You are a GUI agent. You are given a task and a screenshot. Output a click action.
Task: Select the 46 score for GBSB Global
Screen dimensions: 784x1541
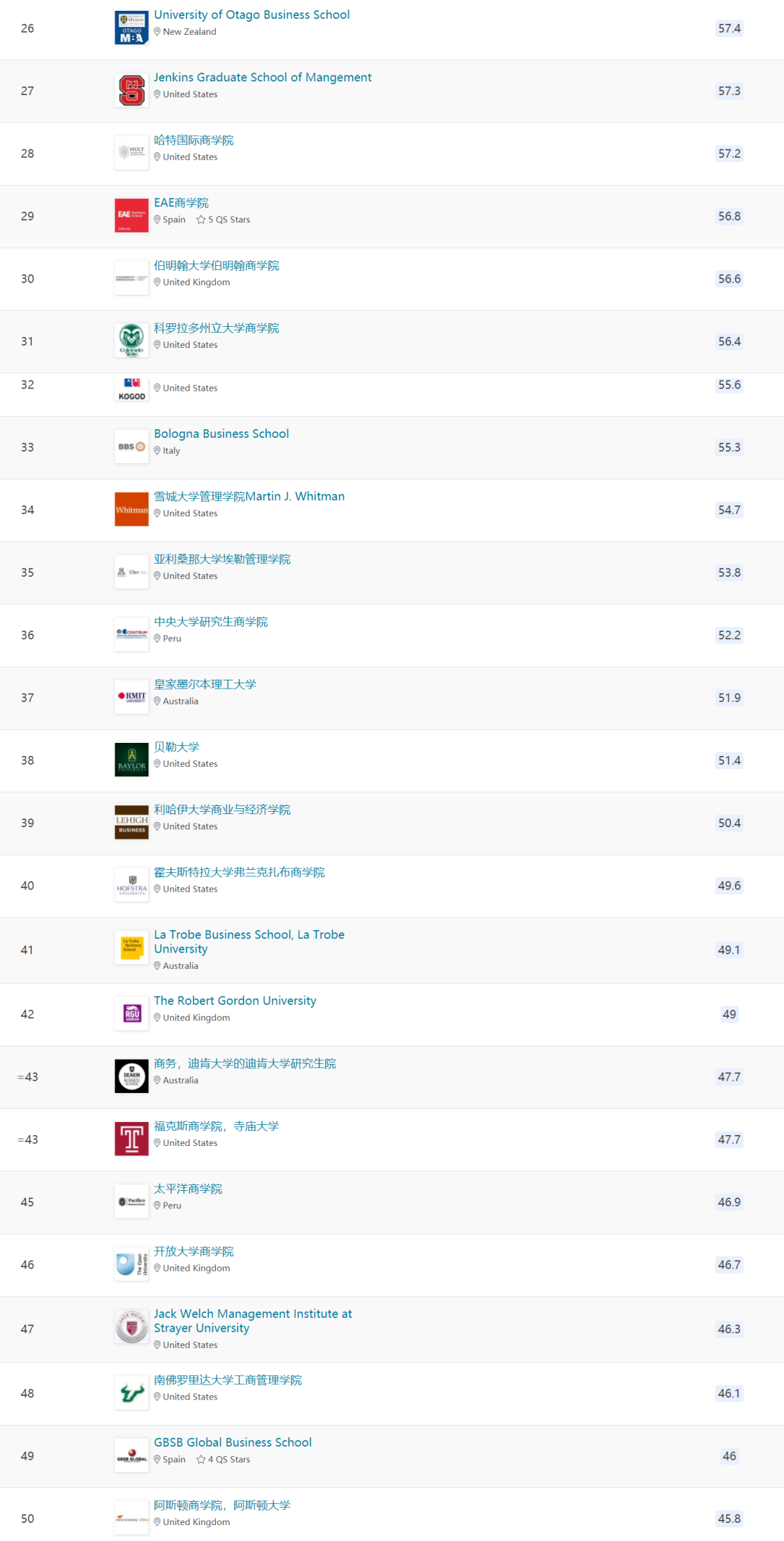click(x=730, y=1456)
